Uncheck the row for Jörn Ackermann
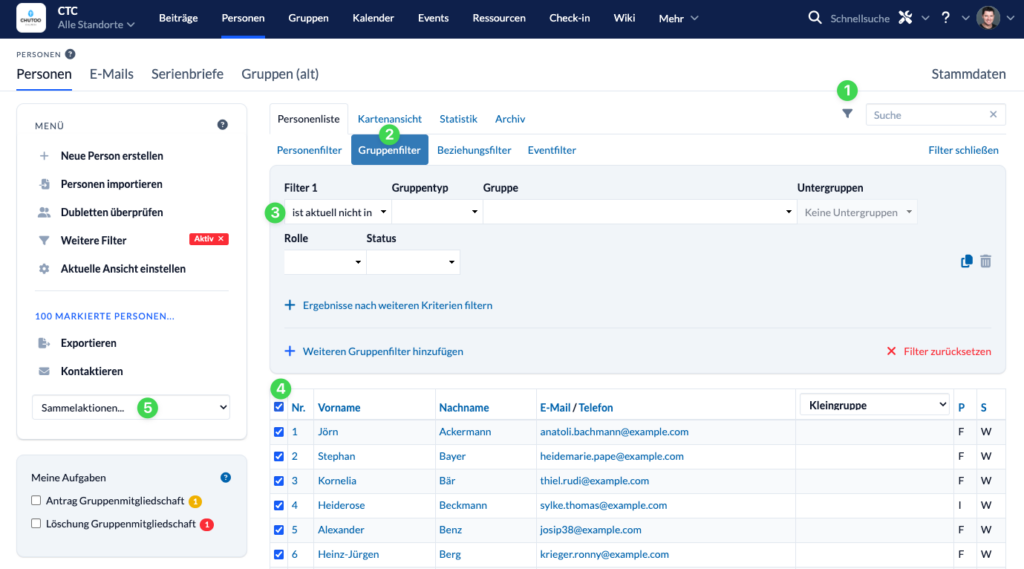 coord(279,432)
